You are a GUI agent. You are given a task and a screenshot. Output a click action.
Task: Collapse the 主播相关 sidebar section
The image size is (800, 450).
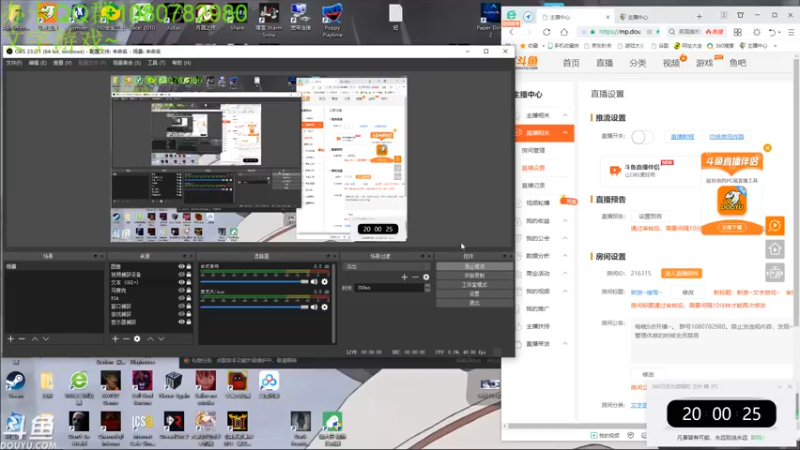click(x=565, y=115)
